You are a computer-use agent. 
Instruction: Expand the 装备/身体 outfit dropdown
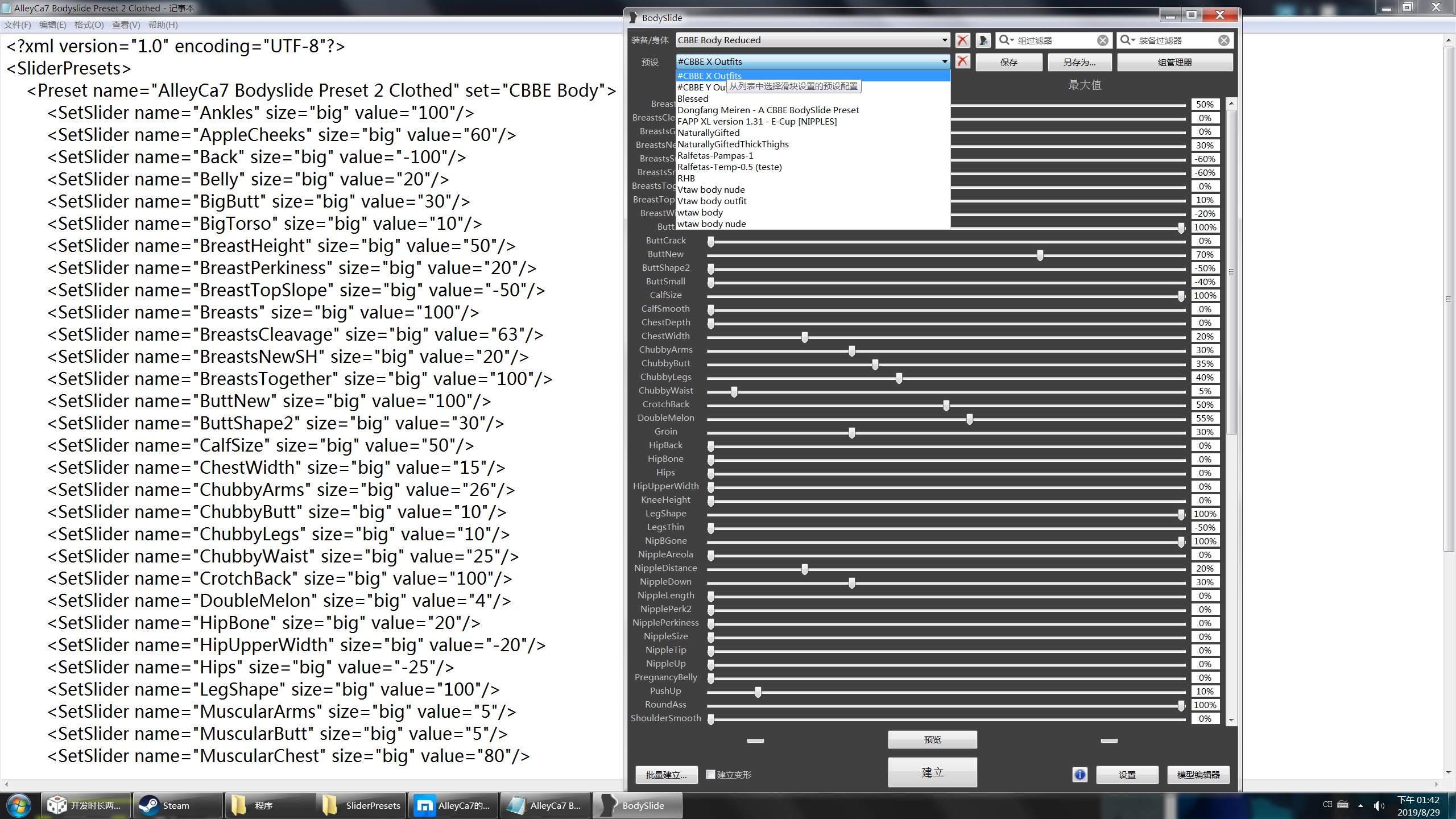pos(944,40)
